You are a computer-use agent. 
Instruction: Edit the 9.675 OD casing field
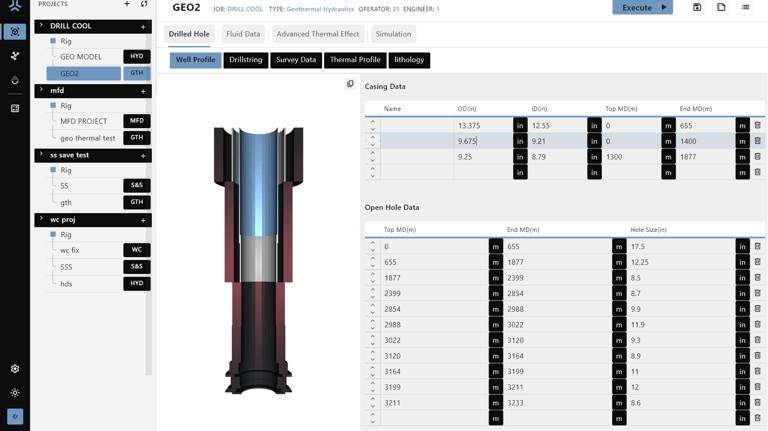483,141
